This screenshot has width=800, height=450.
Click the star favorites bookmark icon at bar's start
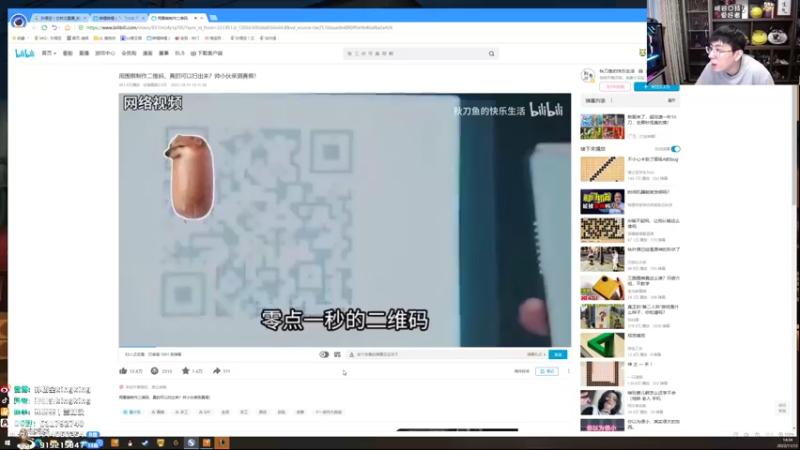click(x=15, y=38)
